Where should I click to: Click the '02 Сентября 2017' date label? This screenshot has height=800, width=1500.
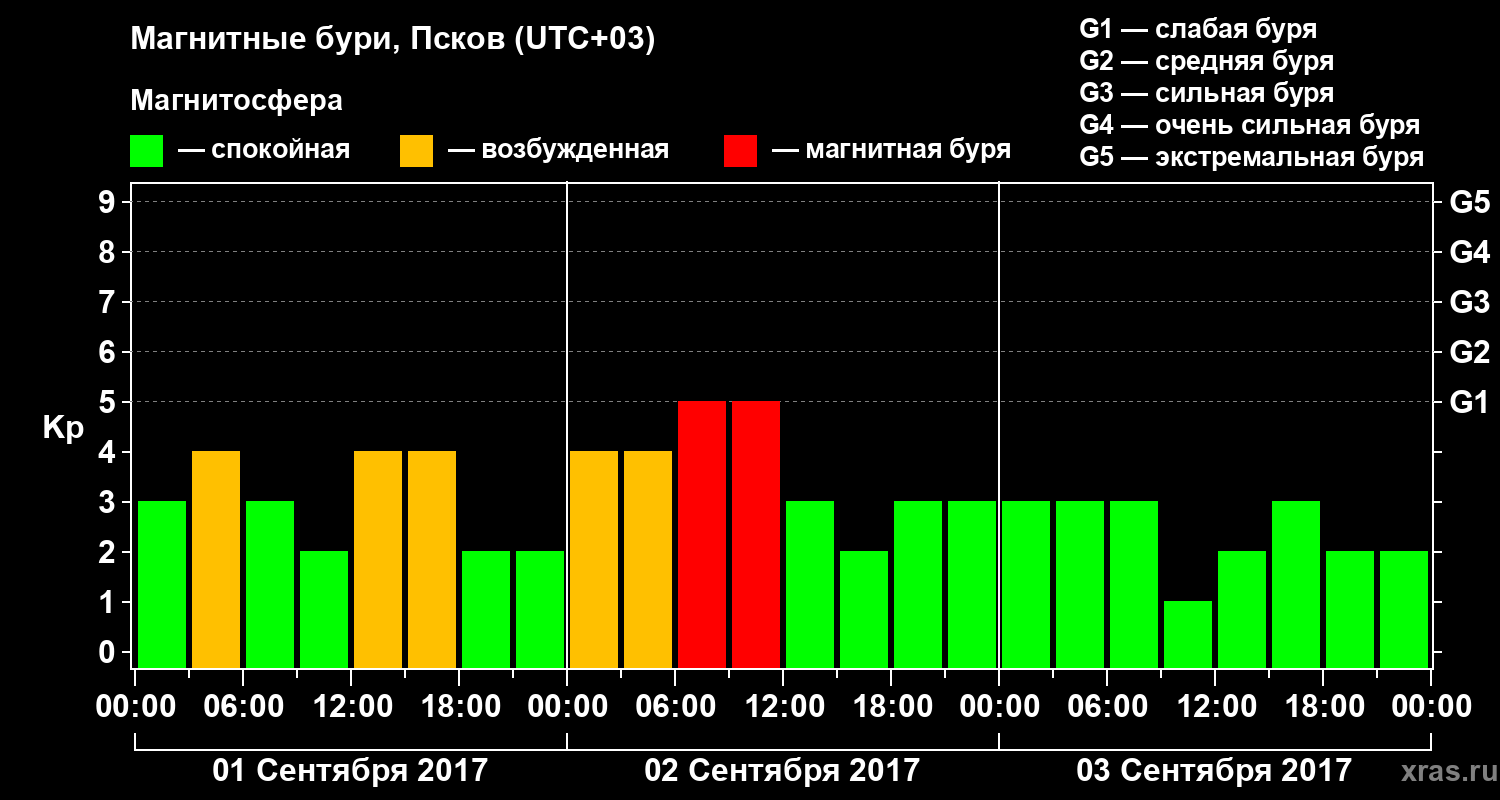[x=782, y=770]
